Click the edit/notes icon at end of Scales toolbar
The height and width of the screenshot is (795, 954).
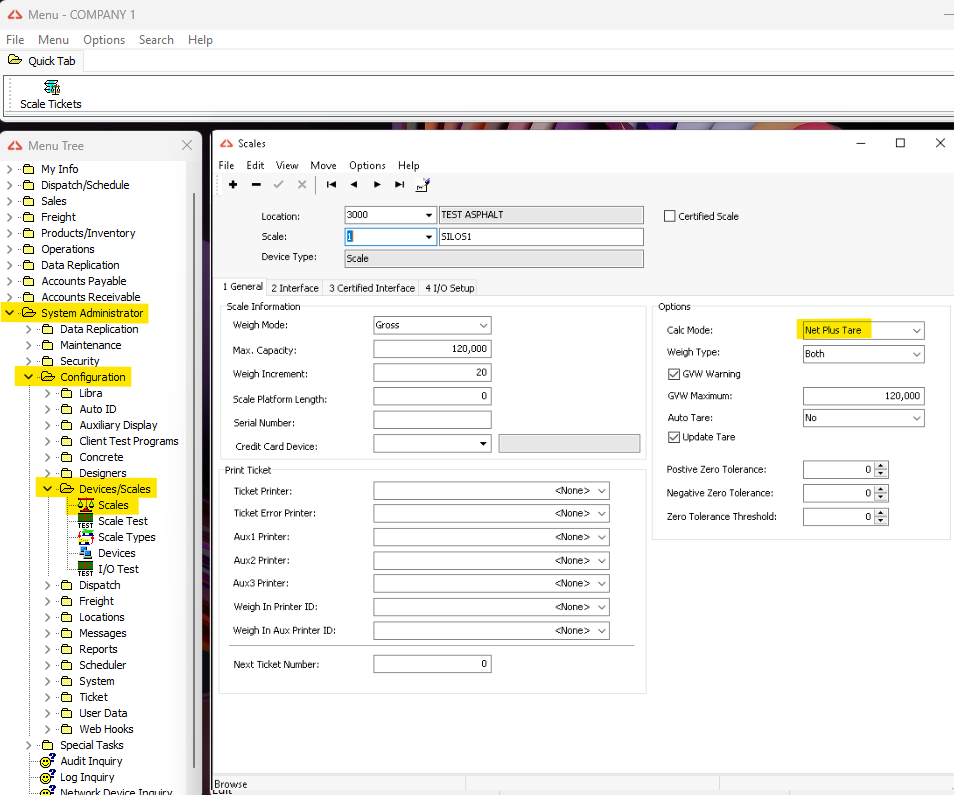point(423,184)
